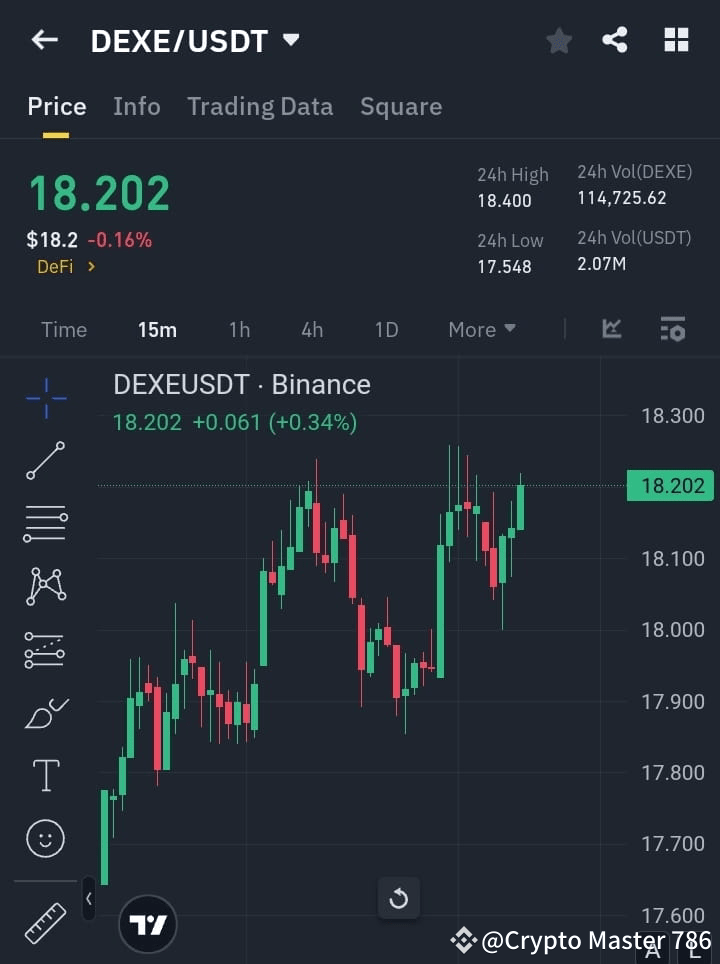Tap the share icon
This screenshot has height=964, width=720.
tap(615, 40)
